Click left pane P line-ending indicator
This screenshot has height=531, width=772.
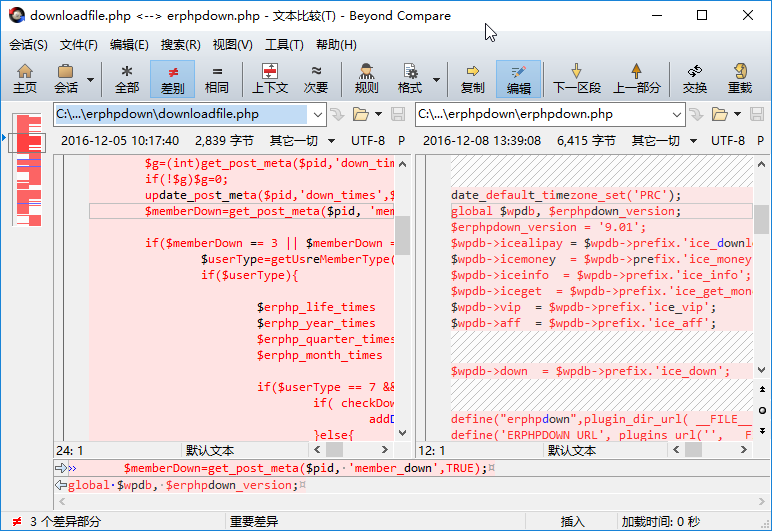(x=401, y=141)
